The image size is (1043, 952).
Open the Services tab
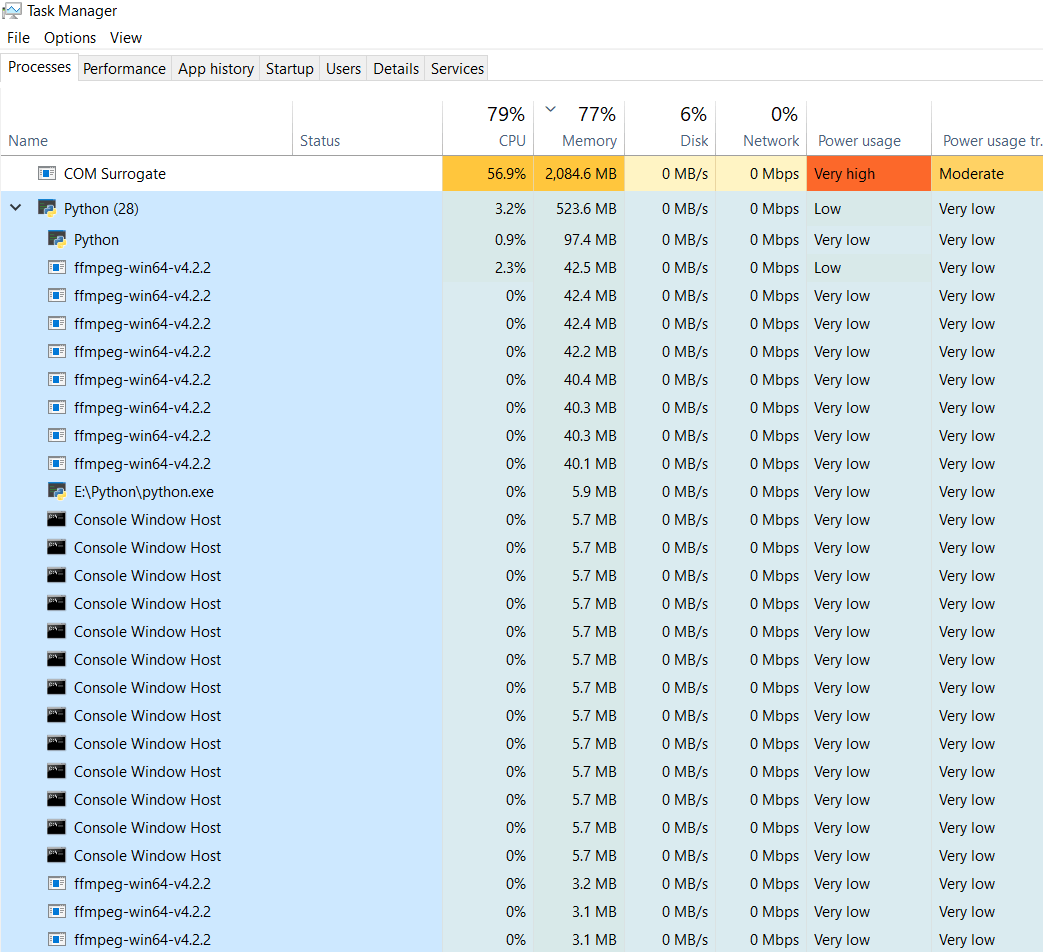[457, 69]
